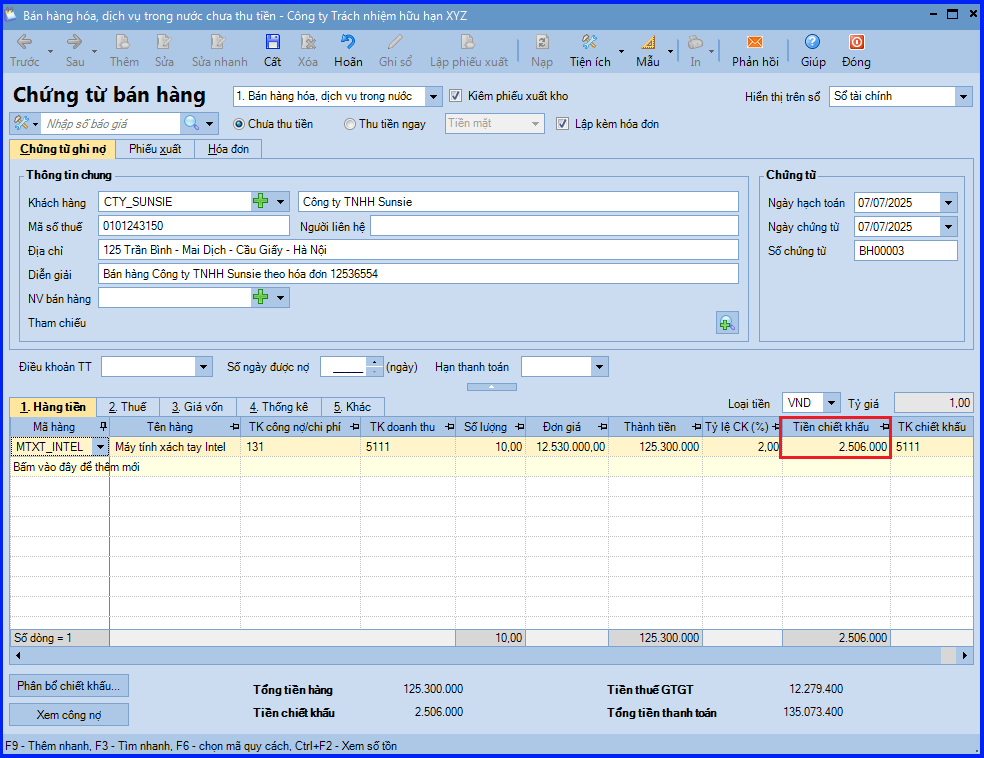
Task: Click the Tham chiếu reference search icon
Action: (727, 323)
